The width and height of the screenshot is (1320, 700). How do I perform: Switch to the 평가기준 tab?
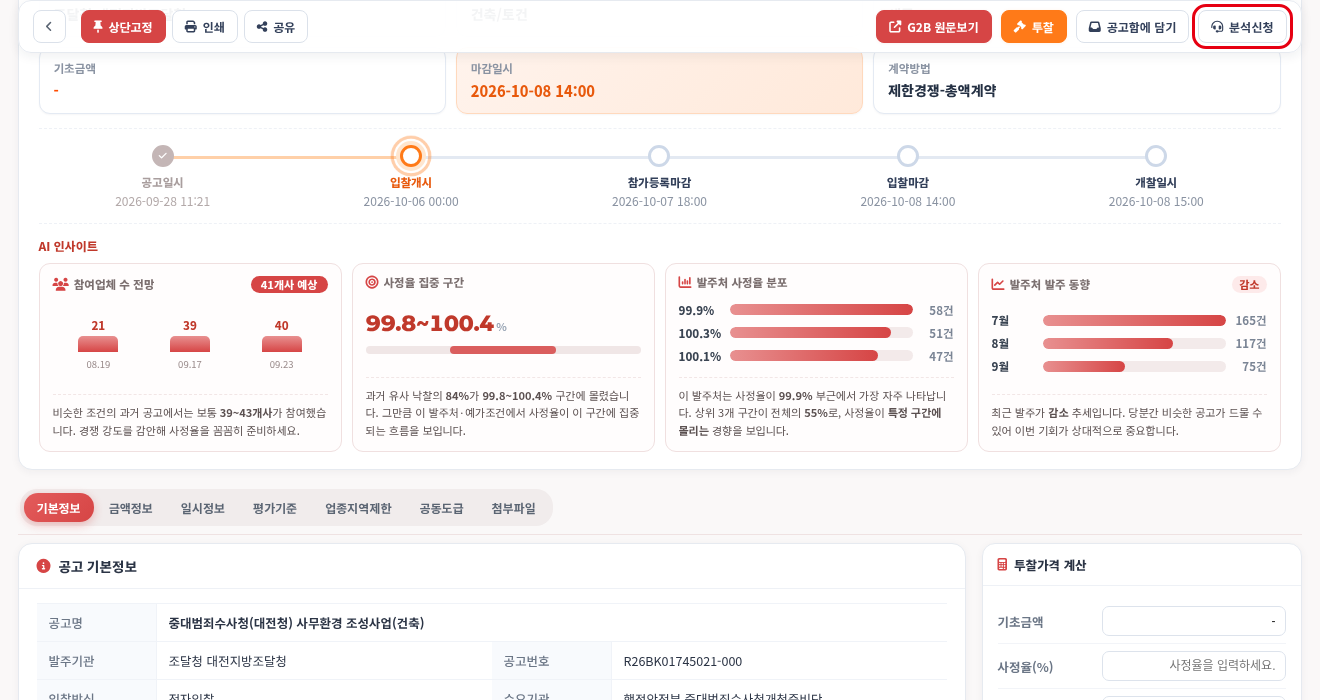coord(275,508)
